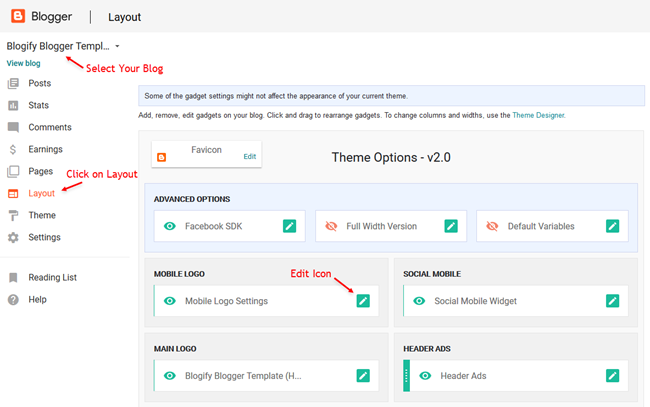Go to Stats in the sidebar
This screenshot has width=650, height=407.
tap(39, 105)
